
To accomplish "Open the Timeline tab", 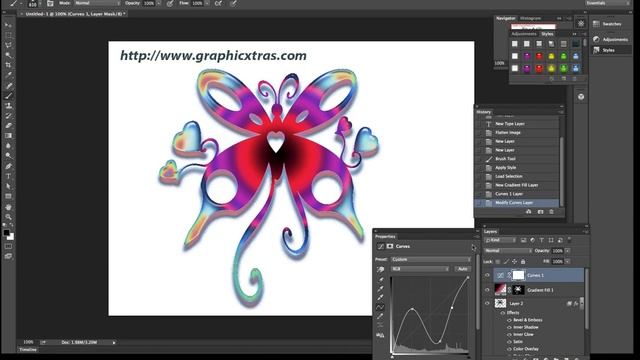I will click(x=28, y=350).
